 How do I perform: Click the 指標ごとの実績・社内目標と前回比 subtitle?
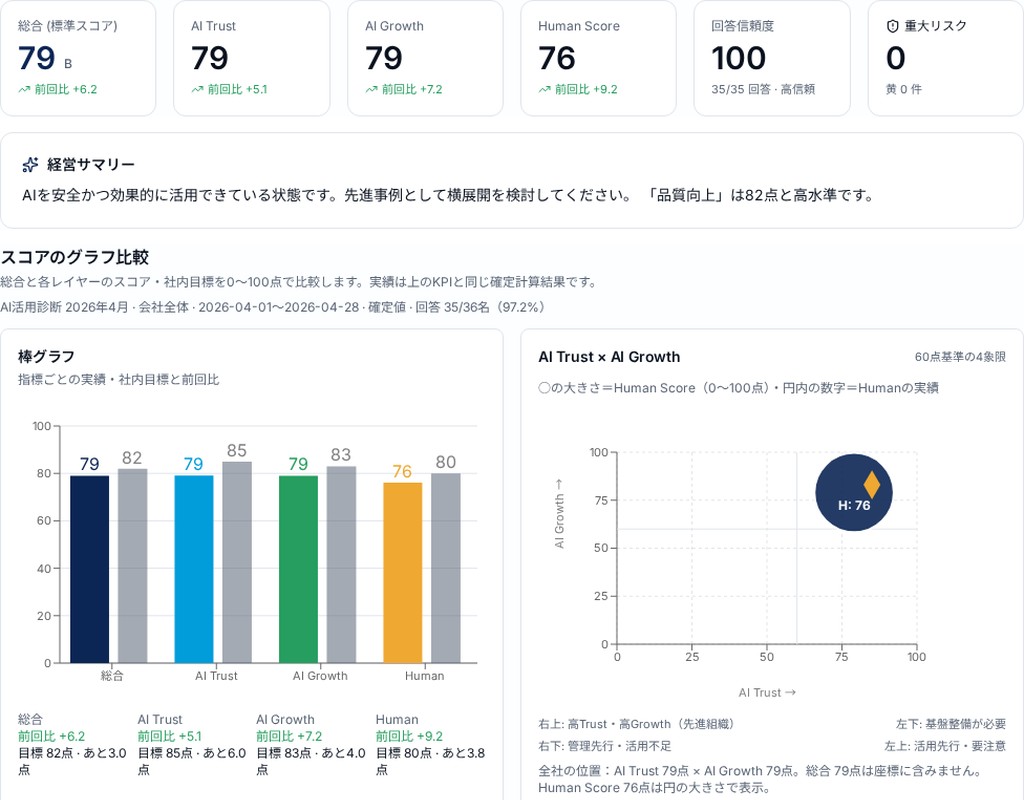(118, 379)
